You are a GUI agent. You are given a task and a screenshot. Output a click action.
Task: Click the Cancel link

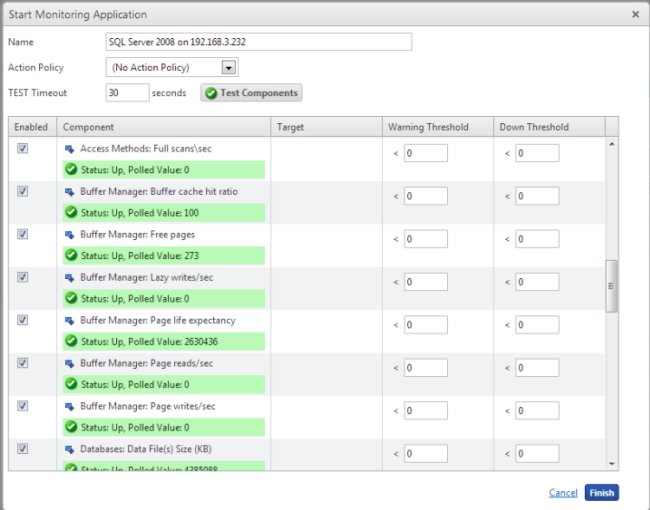point(563,493)
